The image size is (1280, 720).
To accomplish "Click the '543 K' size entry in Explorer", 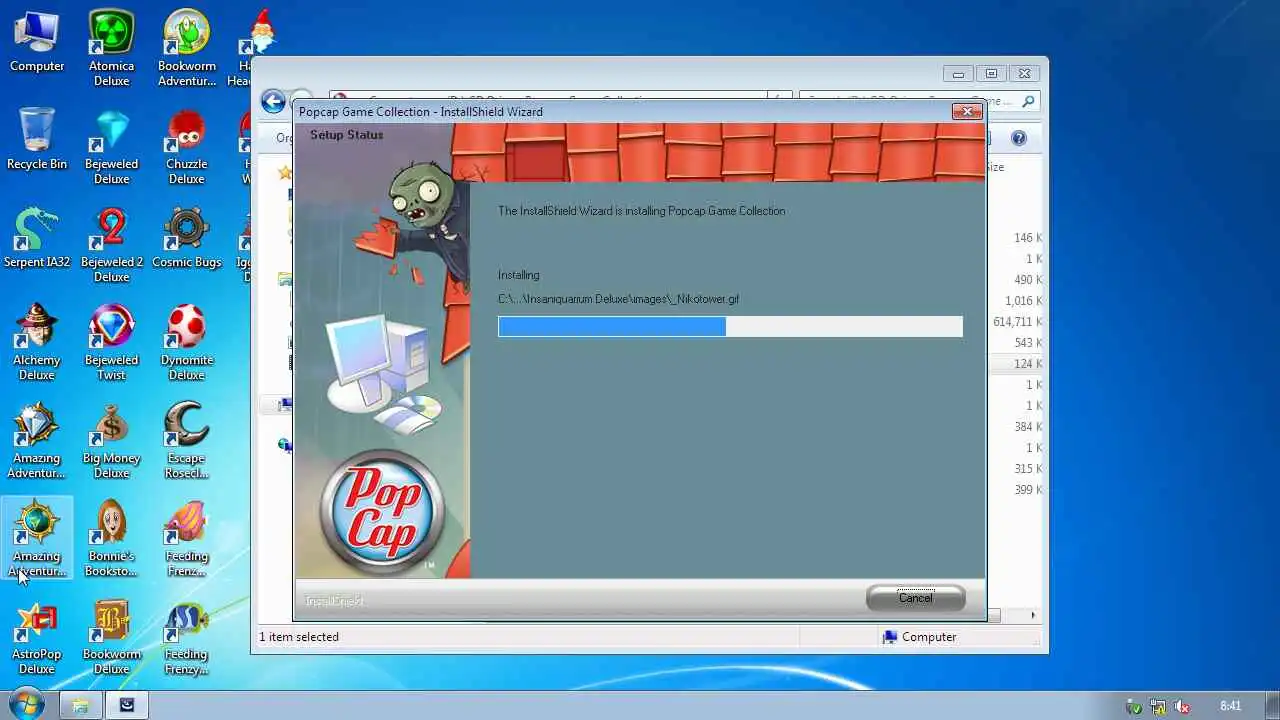I will click(x=1028, y=343).
